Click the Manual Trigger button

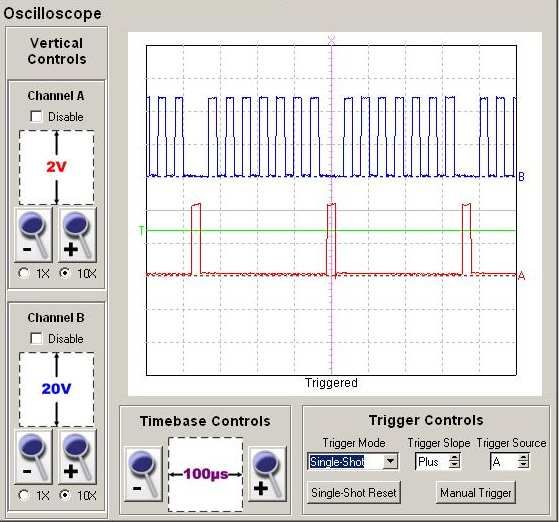pos(476,493)
